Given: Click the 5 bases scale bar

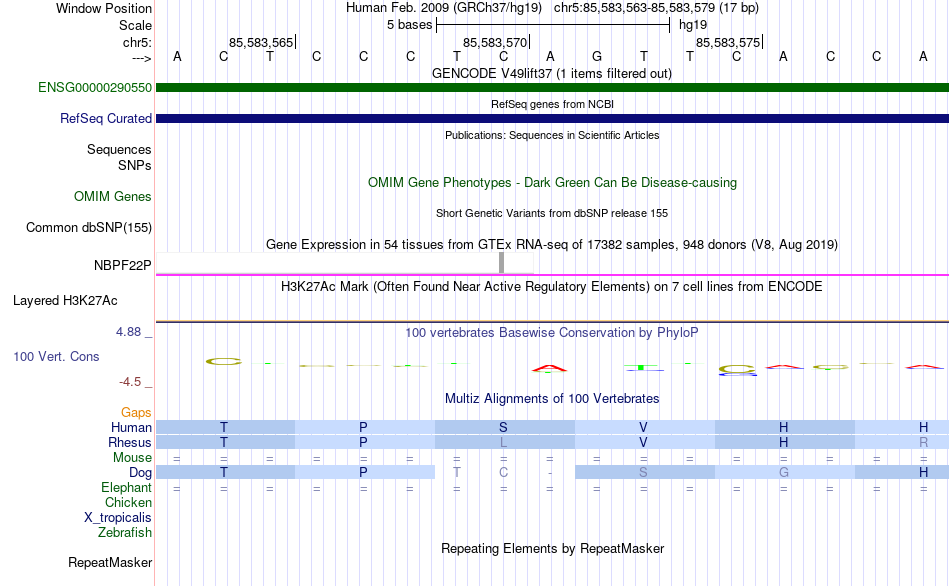Looking at the screenshot, I should coord(553,25).
